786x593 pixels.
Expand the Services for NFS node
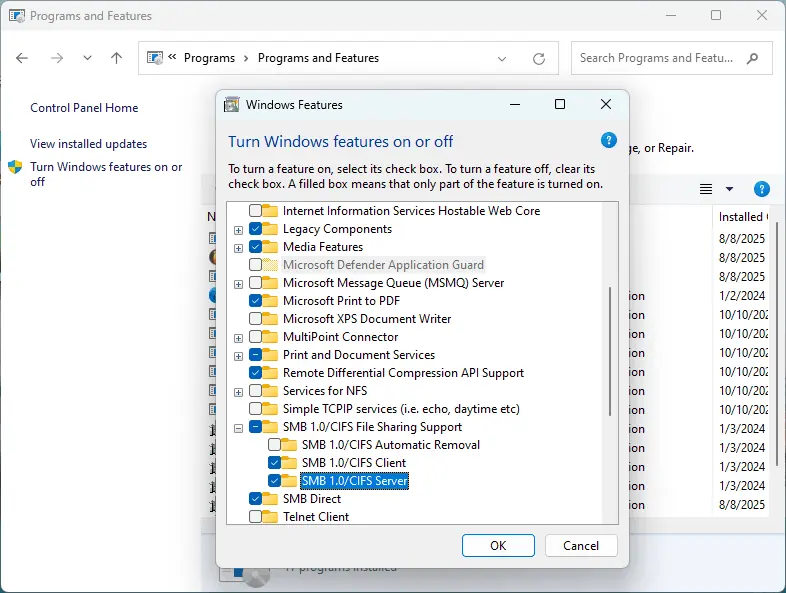[x=239, y=392]
